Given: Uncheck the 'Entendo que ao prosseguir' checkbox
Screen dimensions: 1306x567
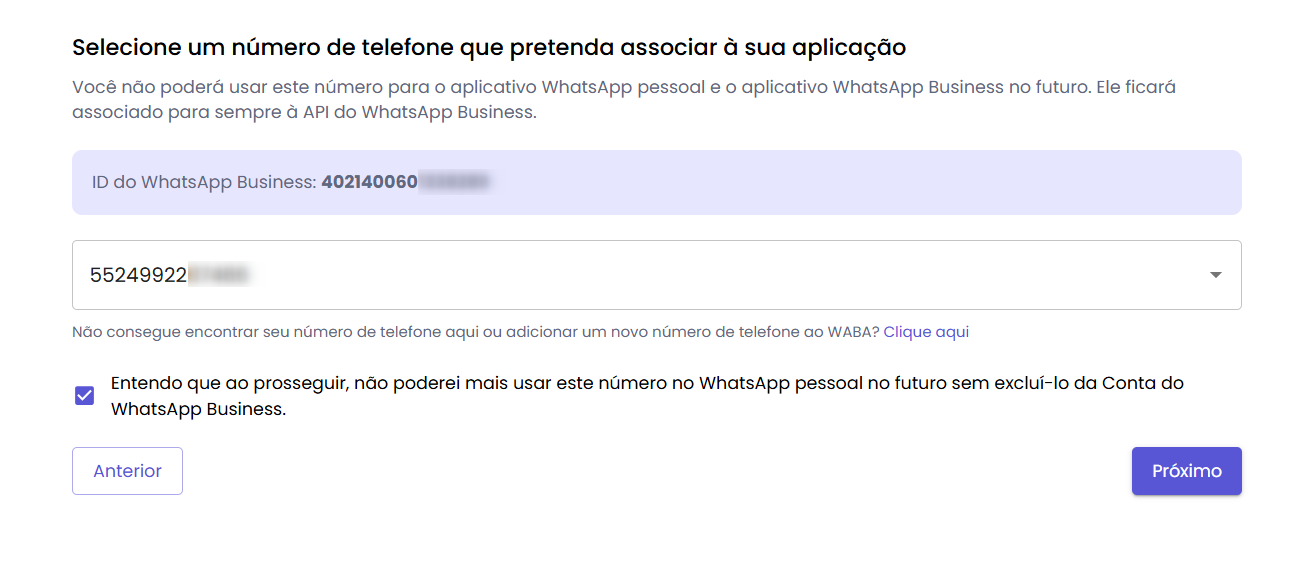Looking at the screenshot, I should pos(85,396).
